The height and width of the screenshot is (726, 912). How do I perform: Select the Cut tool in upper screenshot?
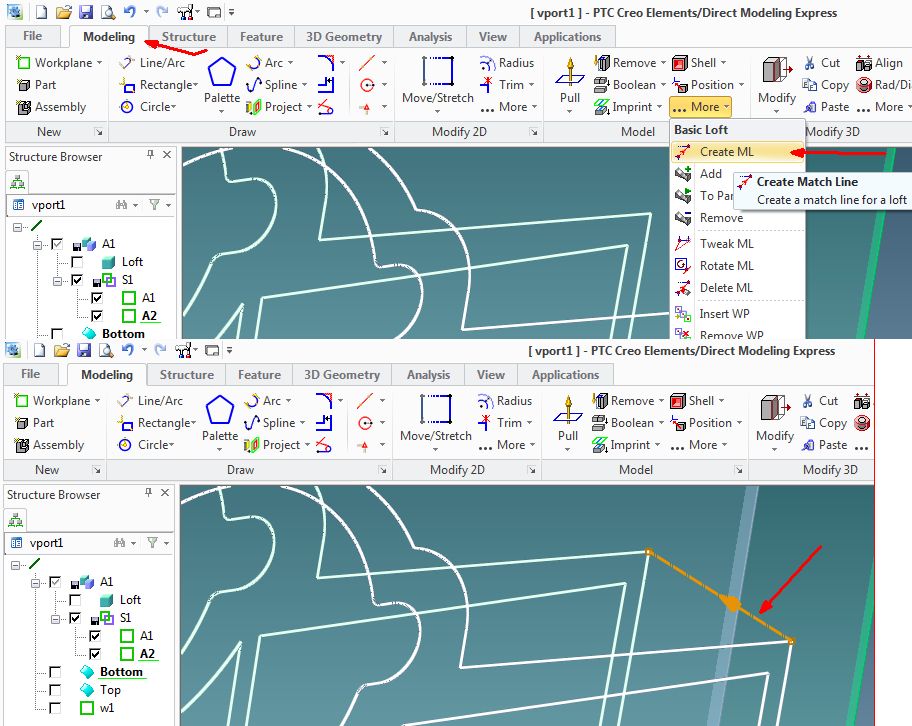tap(822, 63)
